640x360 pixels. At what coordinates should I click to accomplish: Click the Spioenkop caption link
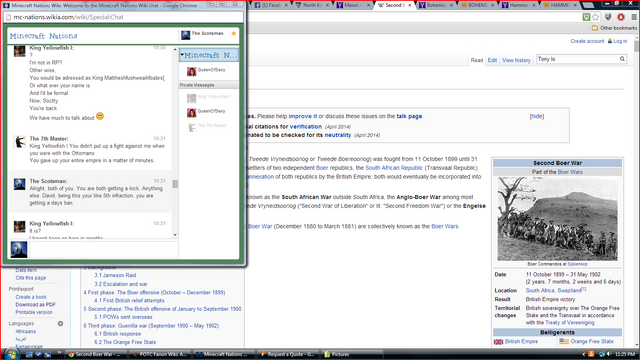tap(577, 264)
